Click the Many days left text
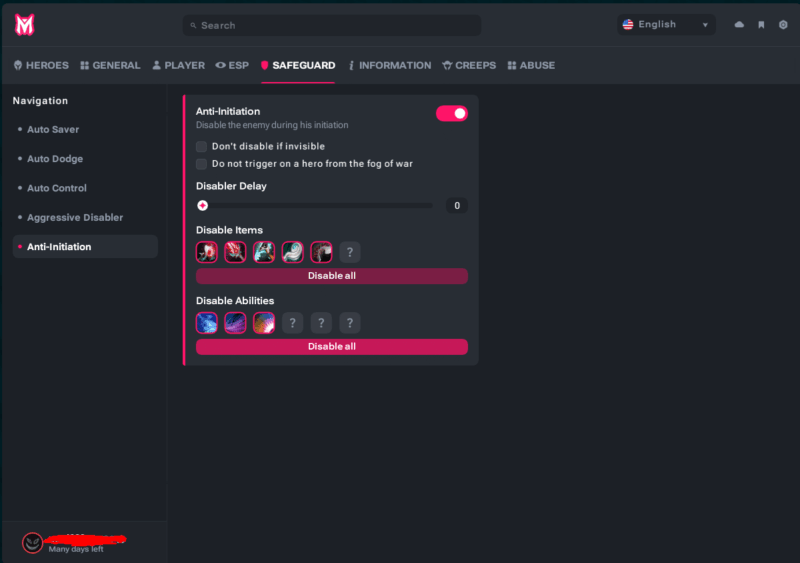Viewport: 800px width, 563px height. [x=76, y=549]
